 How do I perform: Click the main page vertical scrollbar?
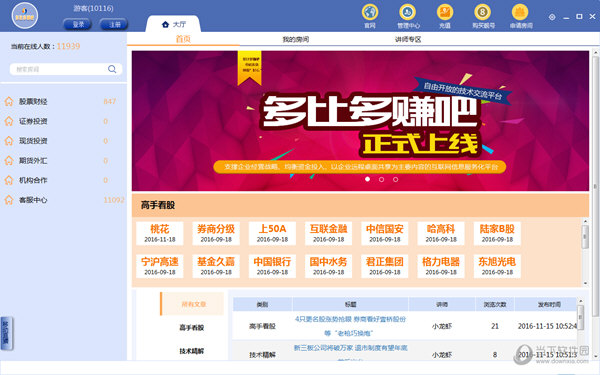595,186
